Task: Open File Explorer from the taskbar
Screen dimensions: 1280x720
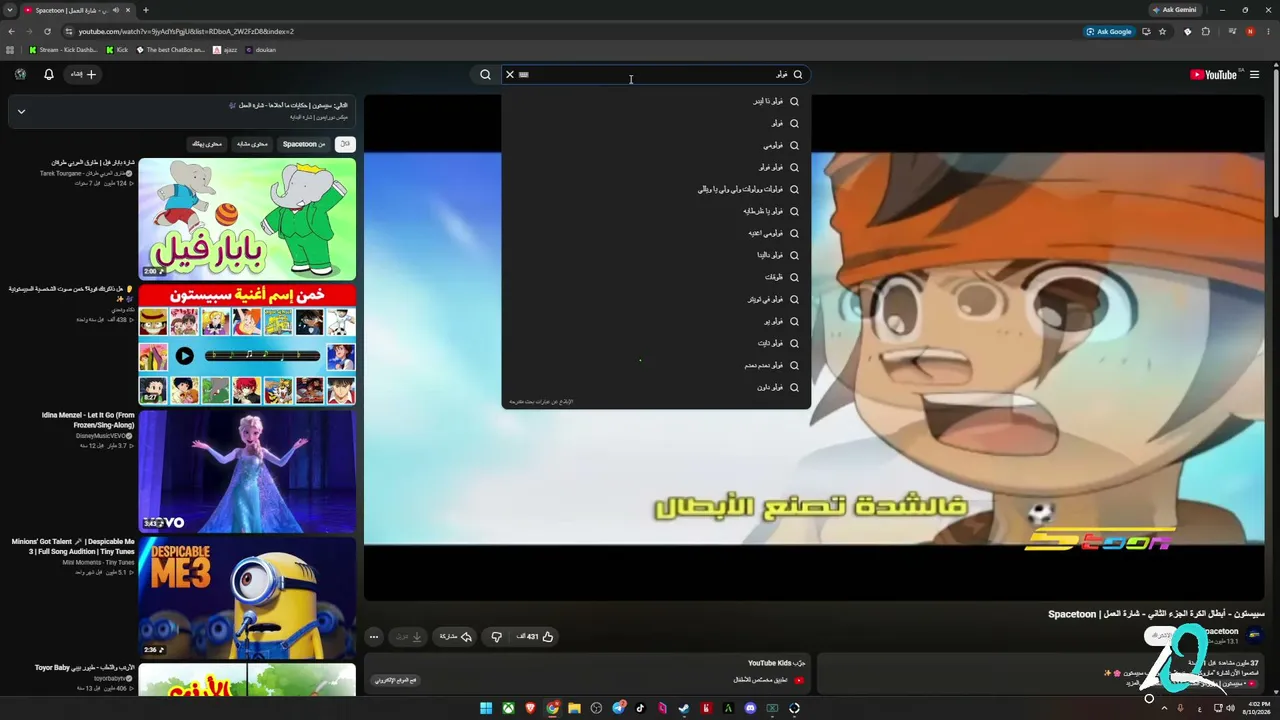Action: pyautogui.click(x=574, y=708)
